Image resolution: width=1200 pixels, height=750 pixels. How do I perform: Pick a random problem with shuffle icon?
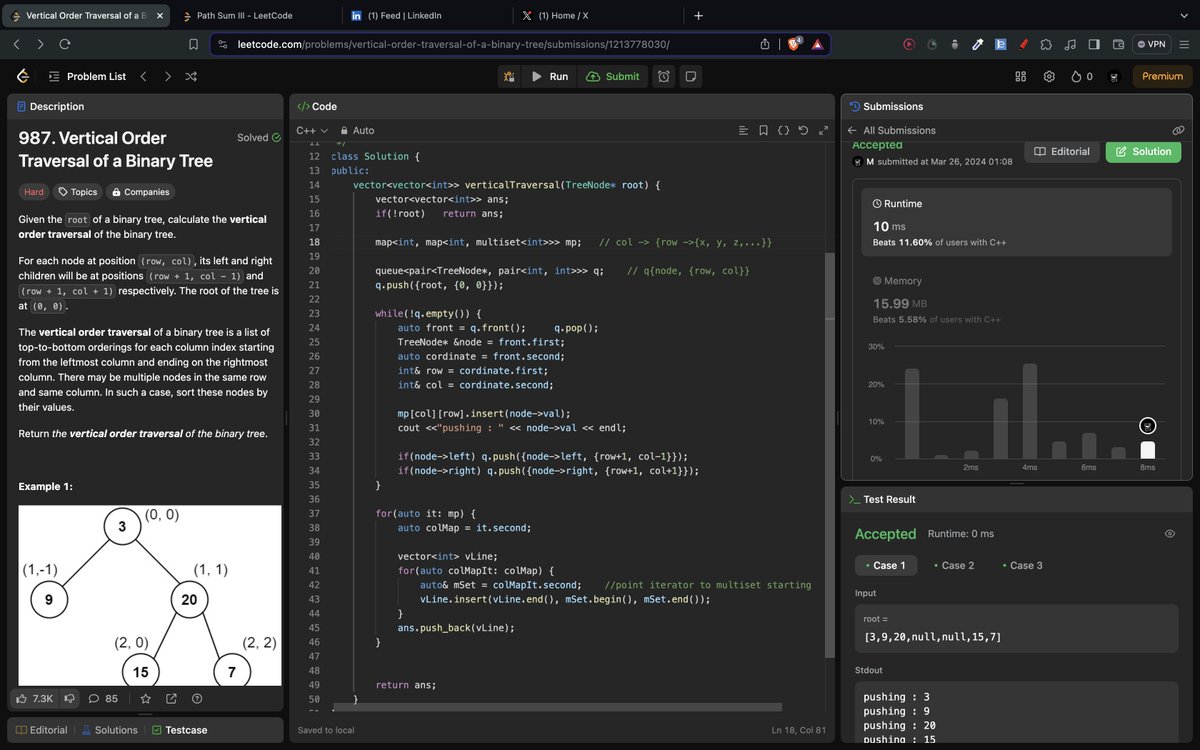tap(191, 76)
